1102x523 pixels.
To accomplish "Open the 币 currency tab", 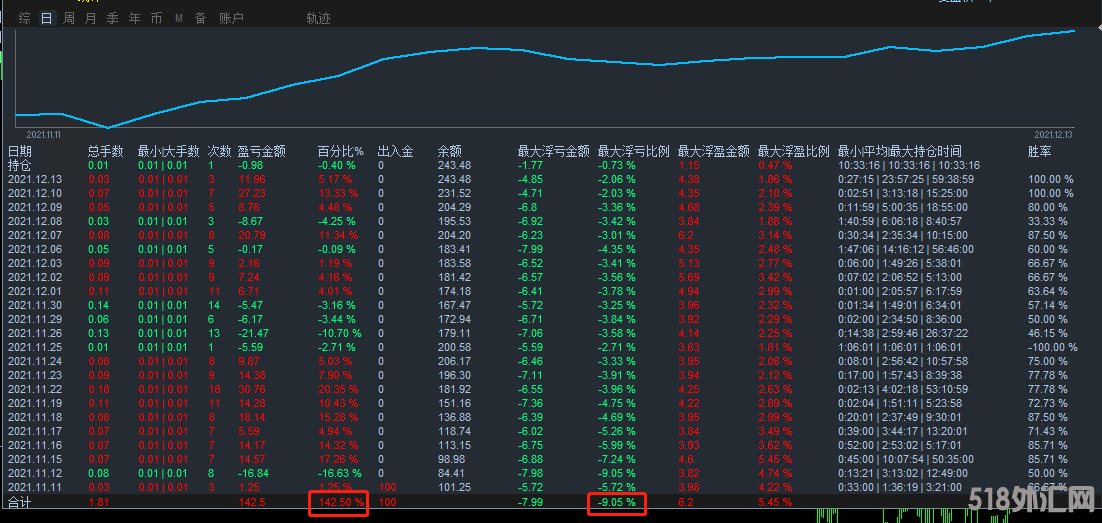I will point(156,18).
